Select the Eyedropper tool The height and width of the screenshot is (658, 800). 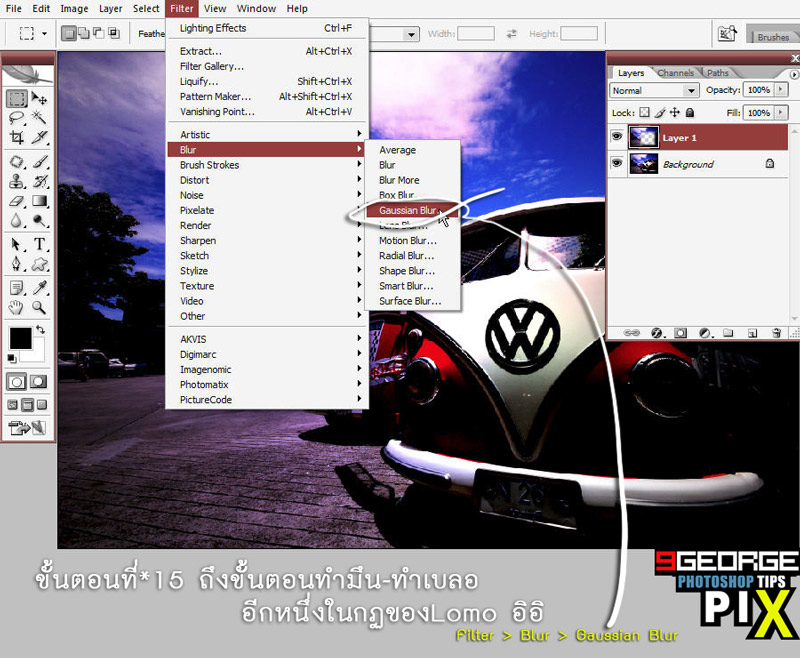[39, 288]
